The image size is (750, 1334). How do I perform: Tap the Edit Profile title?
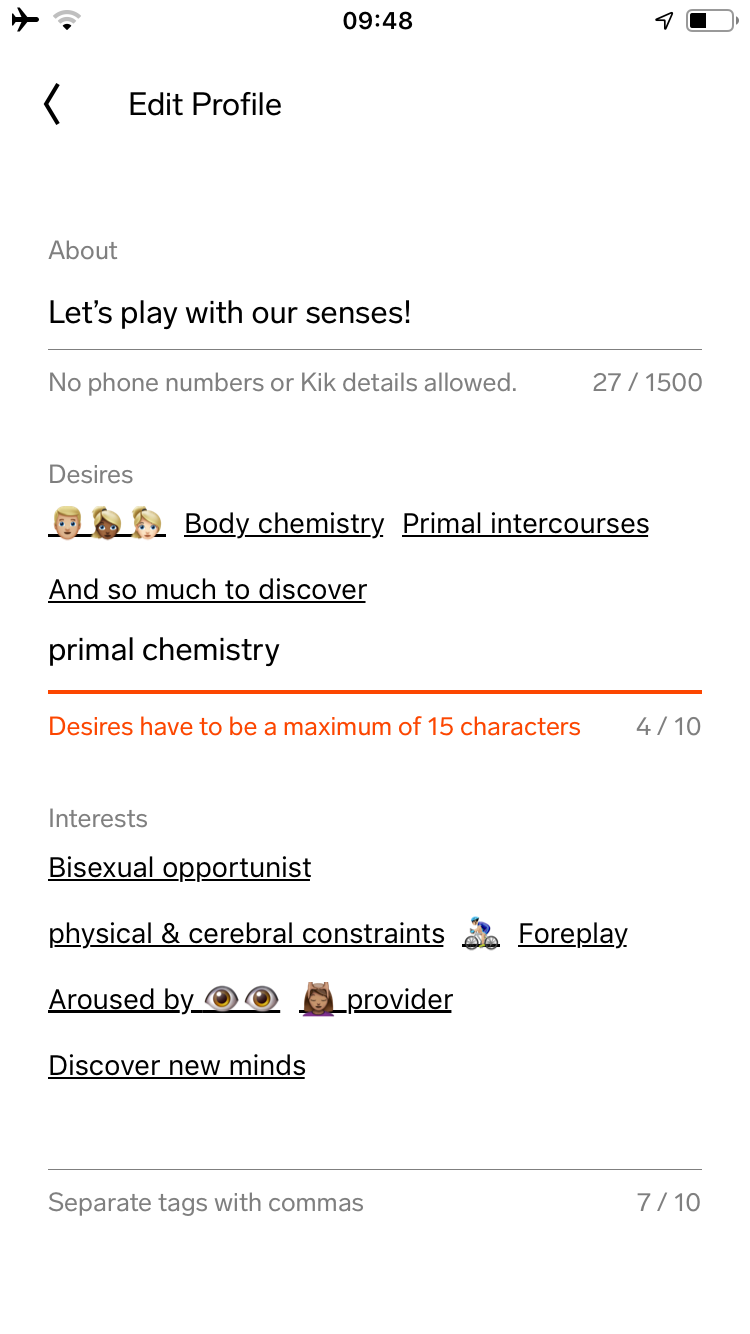pos(205,104)
